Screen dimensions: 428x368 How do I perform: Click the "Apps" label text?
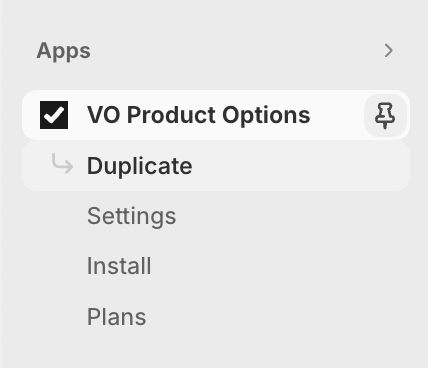coord(63,51)
